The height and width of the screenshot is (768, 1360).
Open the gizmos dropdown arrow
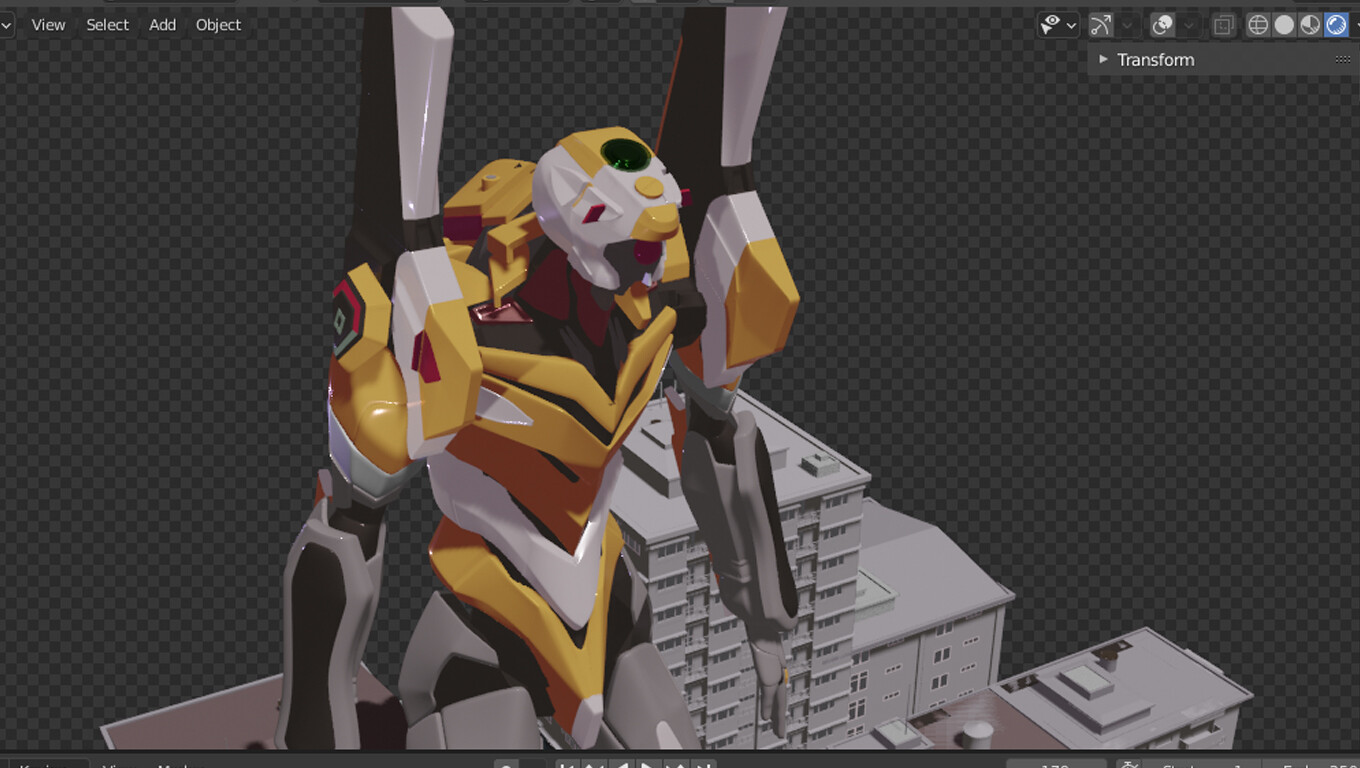pos(1127,25)
